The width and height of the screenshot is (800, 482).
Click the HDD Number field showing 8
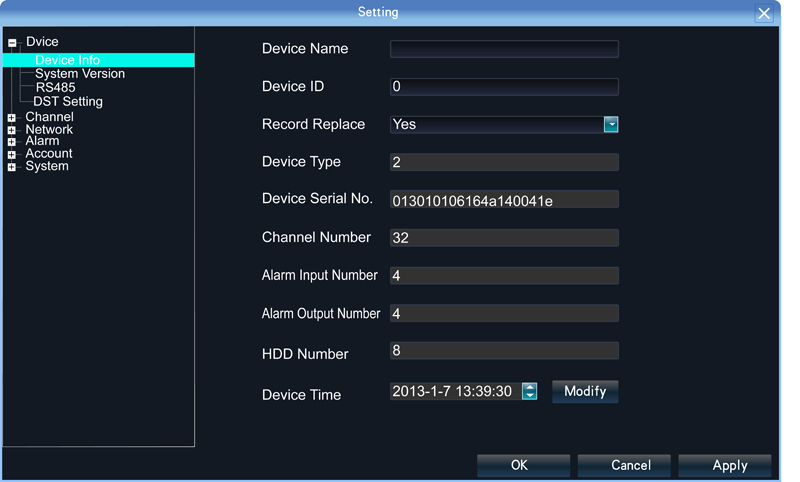point(504,351)
